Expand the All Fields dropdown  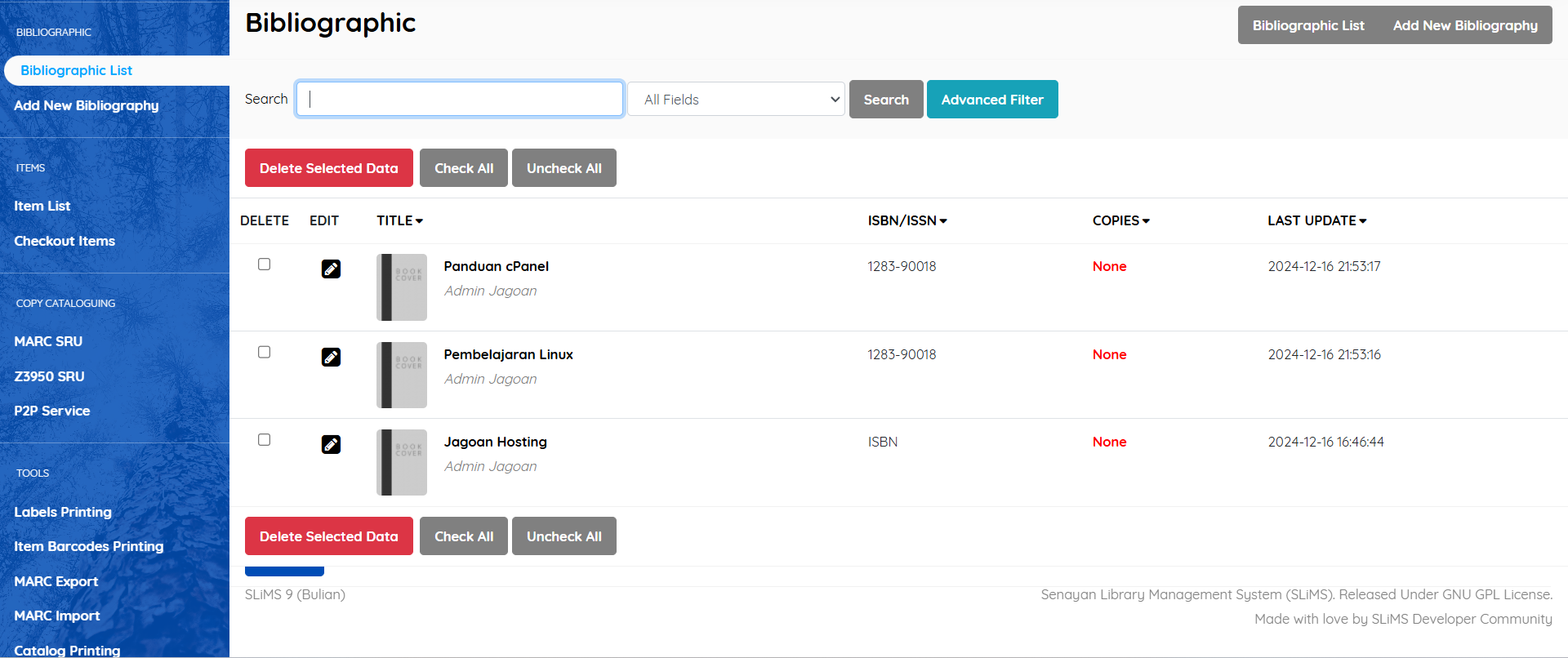click(x=736, y=100)
